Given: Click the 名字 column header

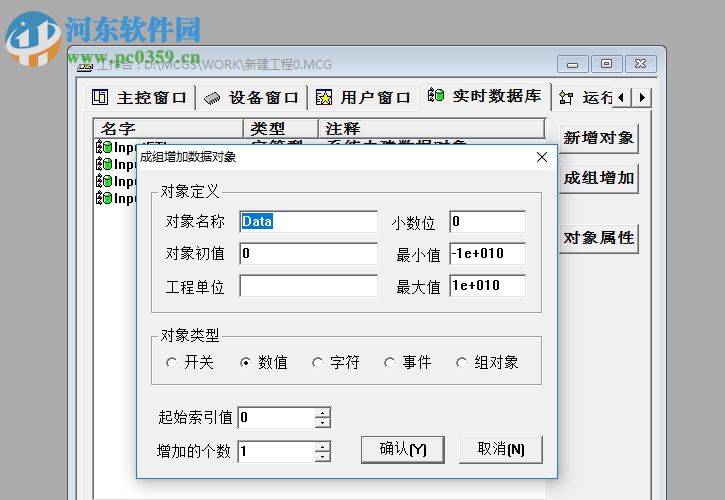Looking at the screenshot, I should 168,128.
